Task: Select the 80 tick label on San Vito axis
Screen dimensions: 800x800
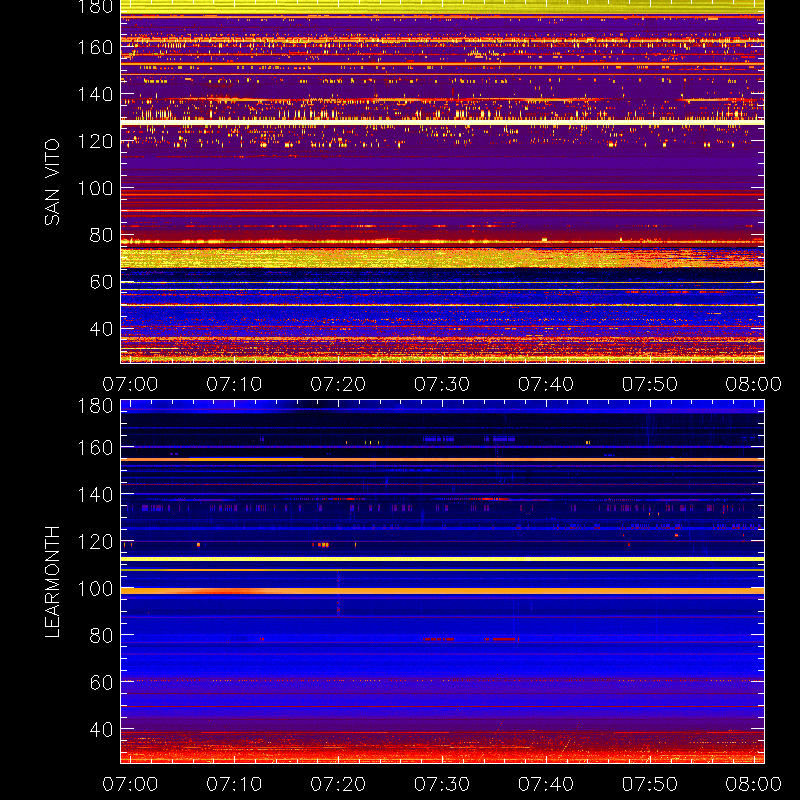Action: [101, 235]
